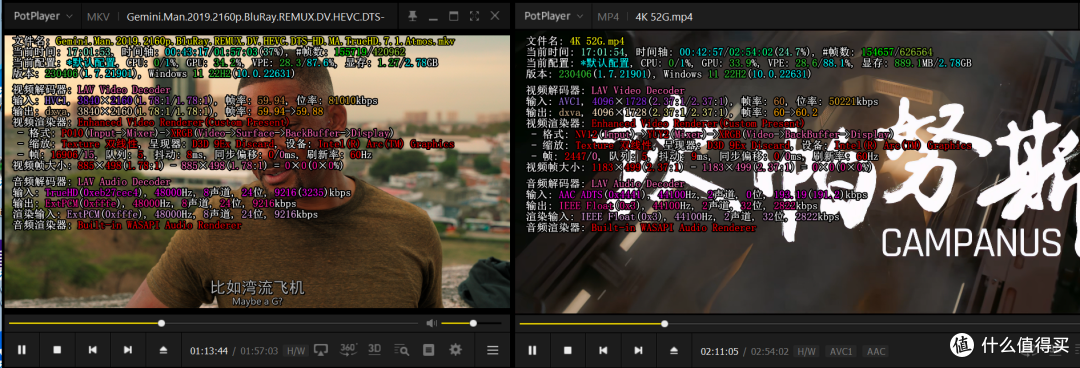This screenshot has width=1080, height=368.
Task: Select the MKV format label in the left title bar
Action: [x=98, y=16]
